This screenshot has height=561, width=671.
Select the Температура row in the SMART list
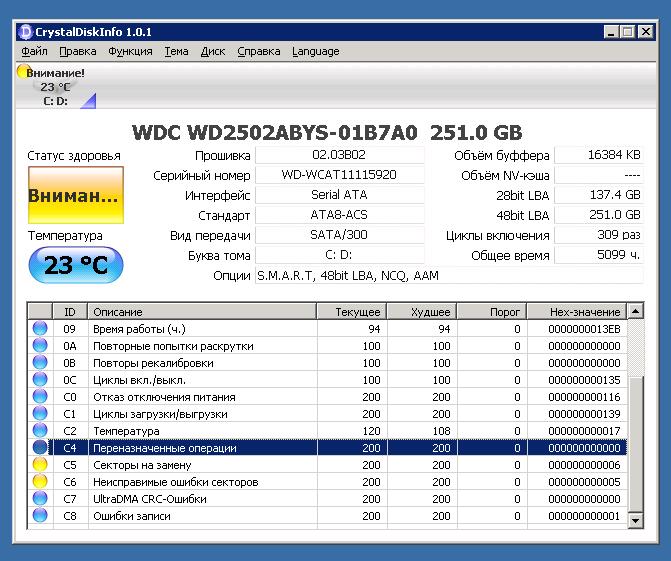(x=327, y=430)
